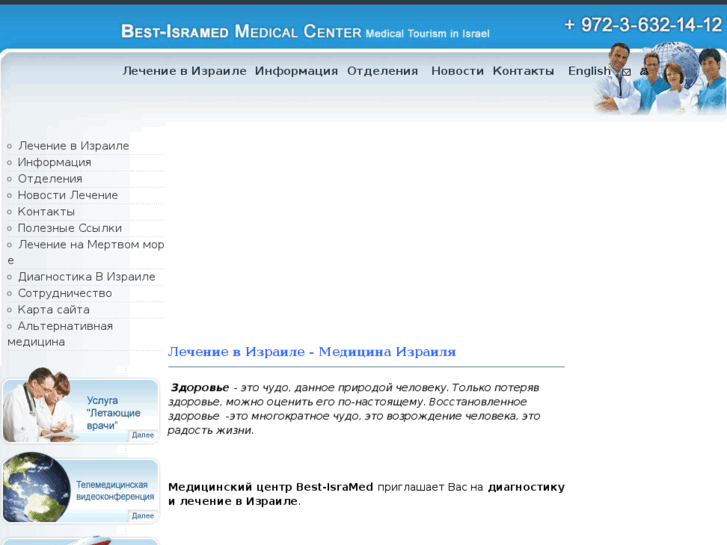
Task: Click the 'Best-Isramed Medical Center' header logo
Action: 241,32
